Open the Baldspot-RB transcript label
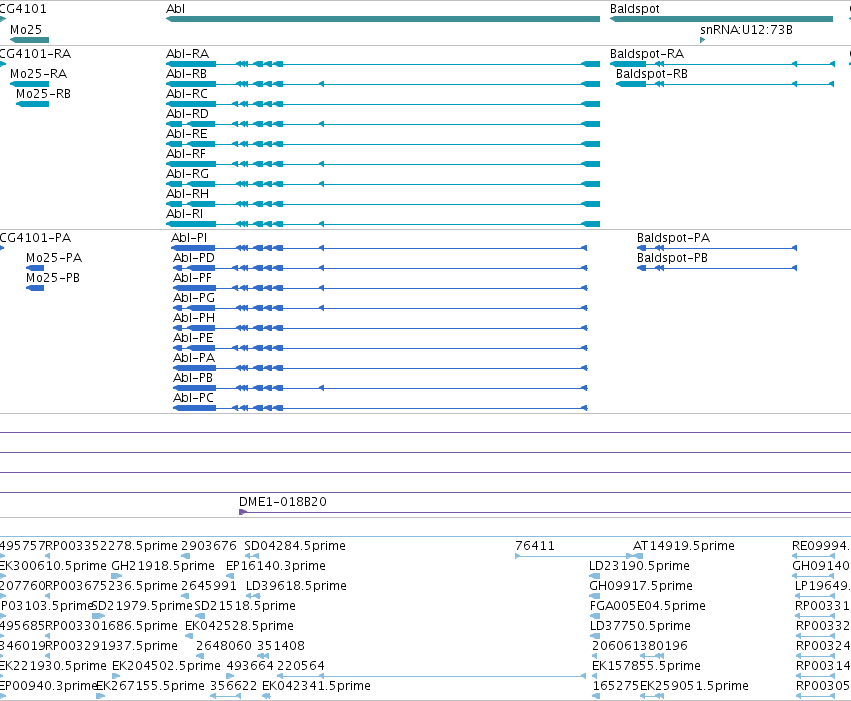Viewport: 851px width, 701px height. (652, 74)
